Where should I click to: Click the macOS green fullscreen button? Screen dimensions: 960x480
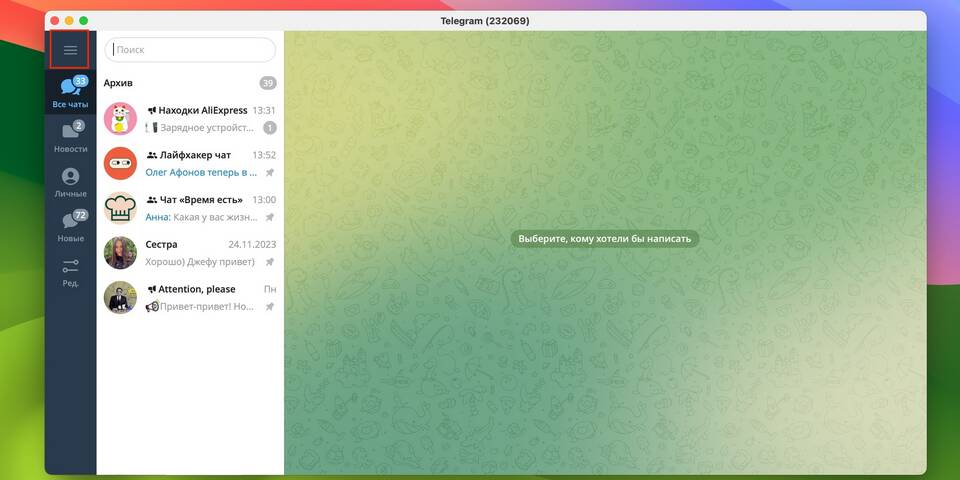pyautogui.click(x=84, y=21)
